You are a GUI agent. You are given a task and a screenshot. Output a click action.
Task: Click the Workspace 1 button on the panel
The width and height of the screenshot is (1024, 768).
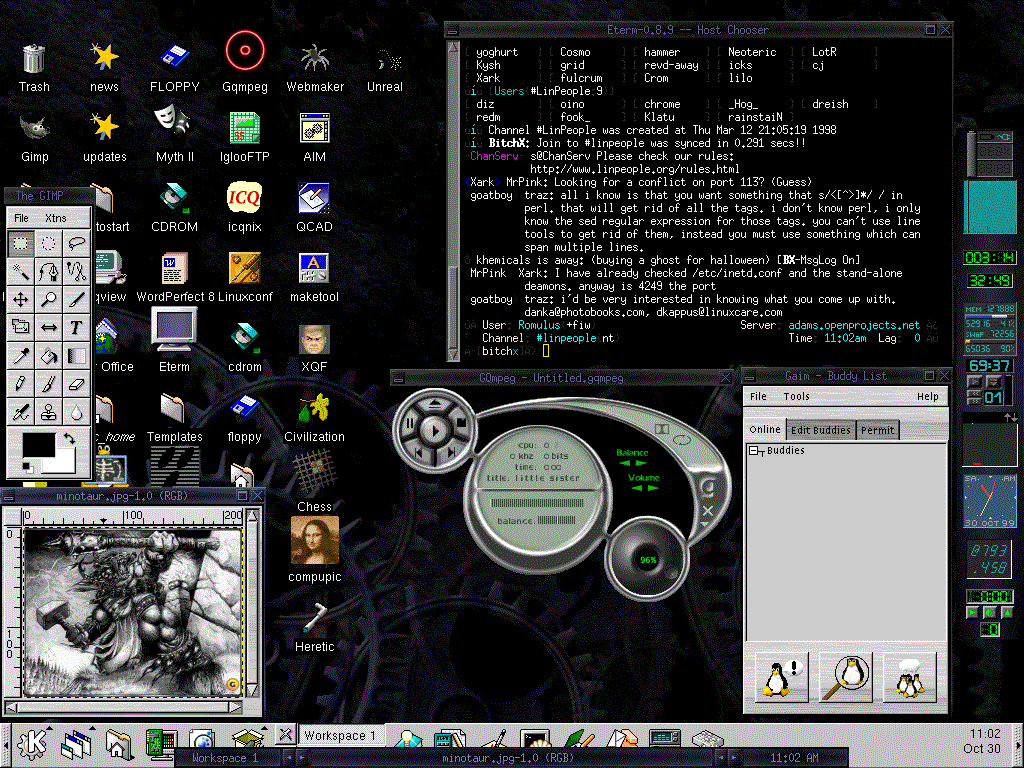click(340, 735)
